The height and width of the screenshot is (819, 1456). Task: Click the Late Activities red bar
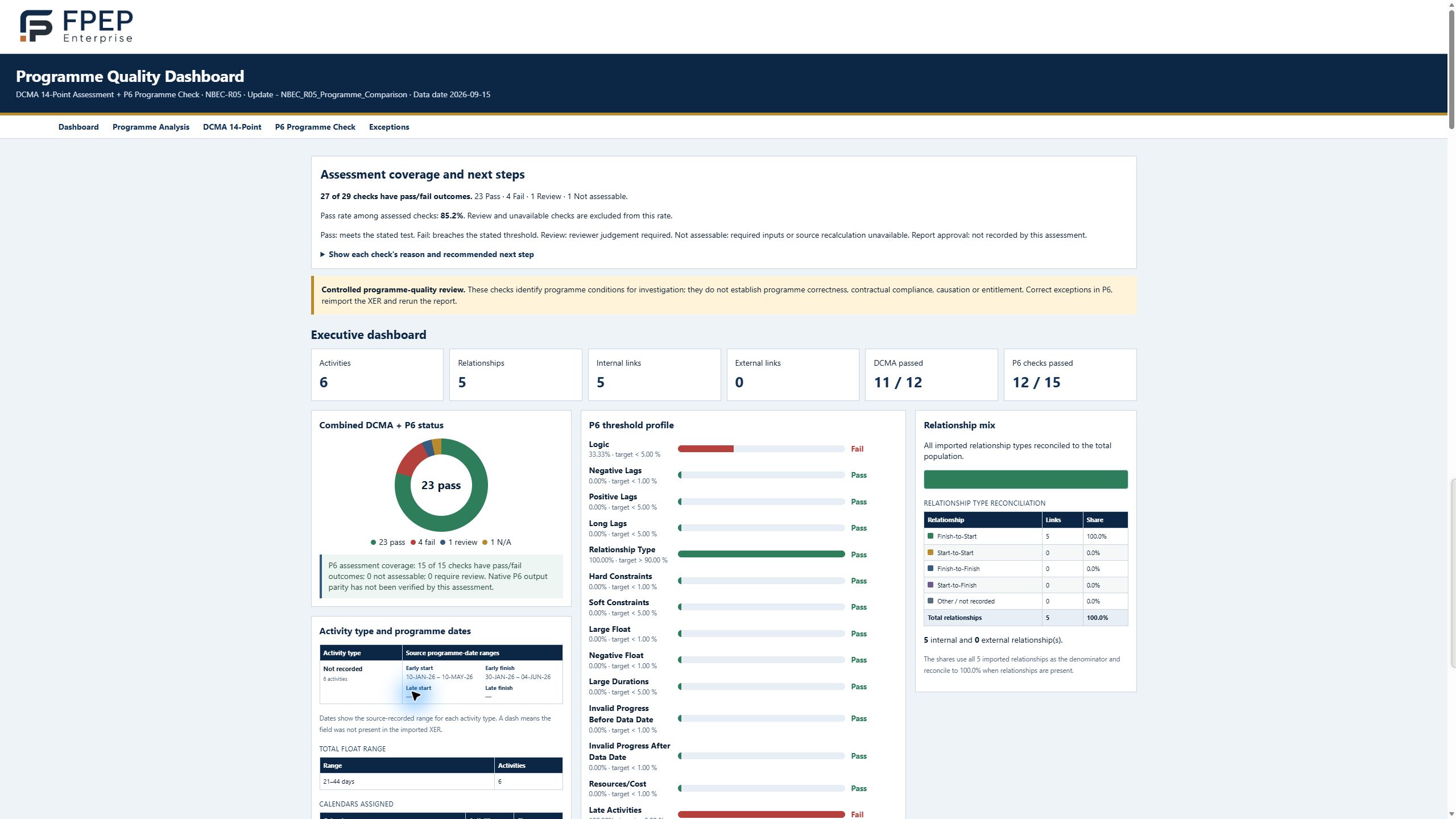(x=761, y=814)
